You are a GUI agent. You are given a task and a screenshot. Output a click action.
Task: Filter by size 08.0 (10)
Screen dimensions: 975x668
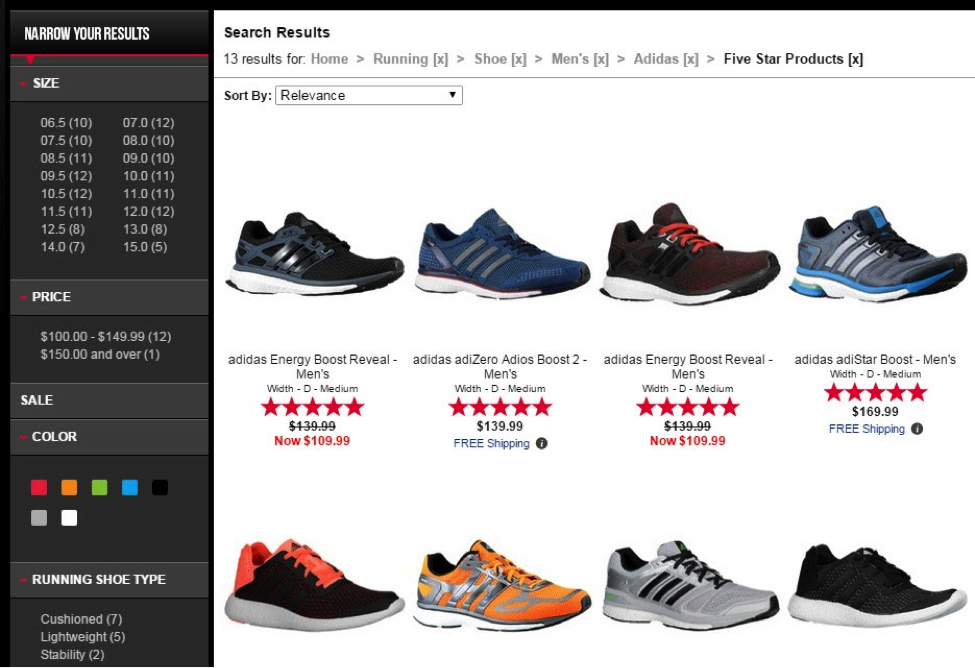148,141
